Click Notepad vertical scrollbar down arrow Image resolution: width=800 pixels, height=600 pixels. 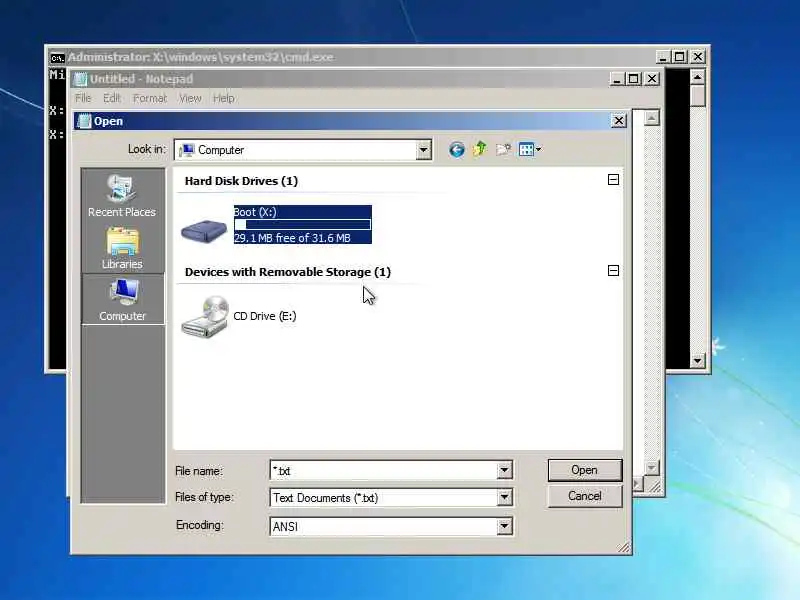651,467
